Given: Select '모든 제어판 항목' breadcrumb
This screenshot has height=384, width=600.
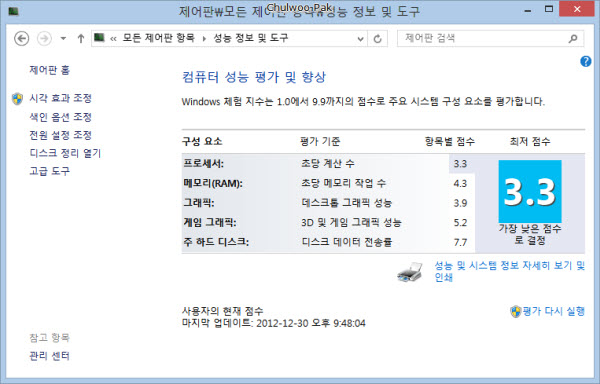Looking at the screenshot, I should [158, 38].
